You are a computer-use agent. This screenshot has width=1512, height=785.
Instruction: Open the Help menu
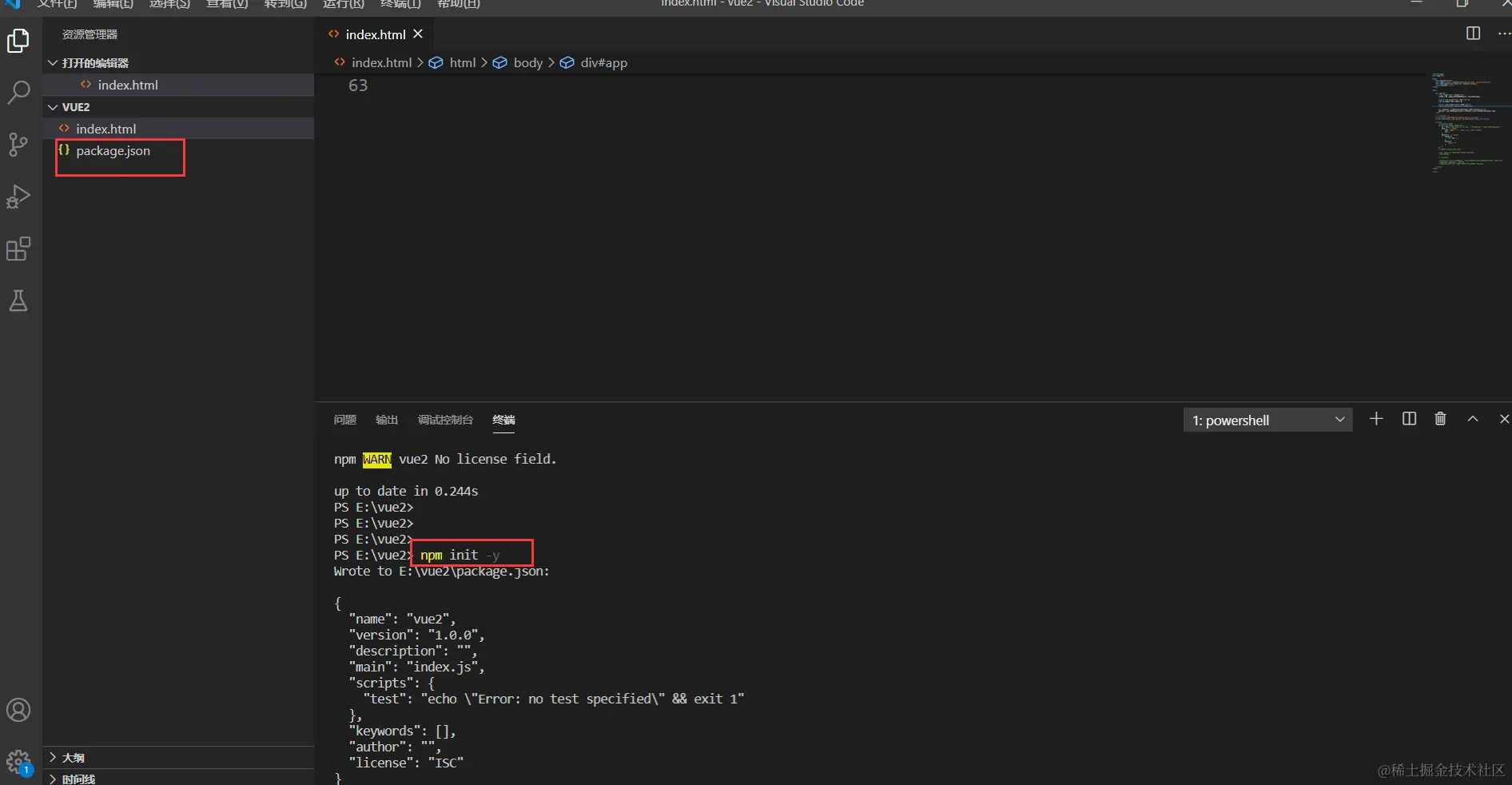pos(459,3)
